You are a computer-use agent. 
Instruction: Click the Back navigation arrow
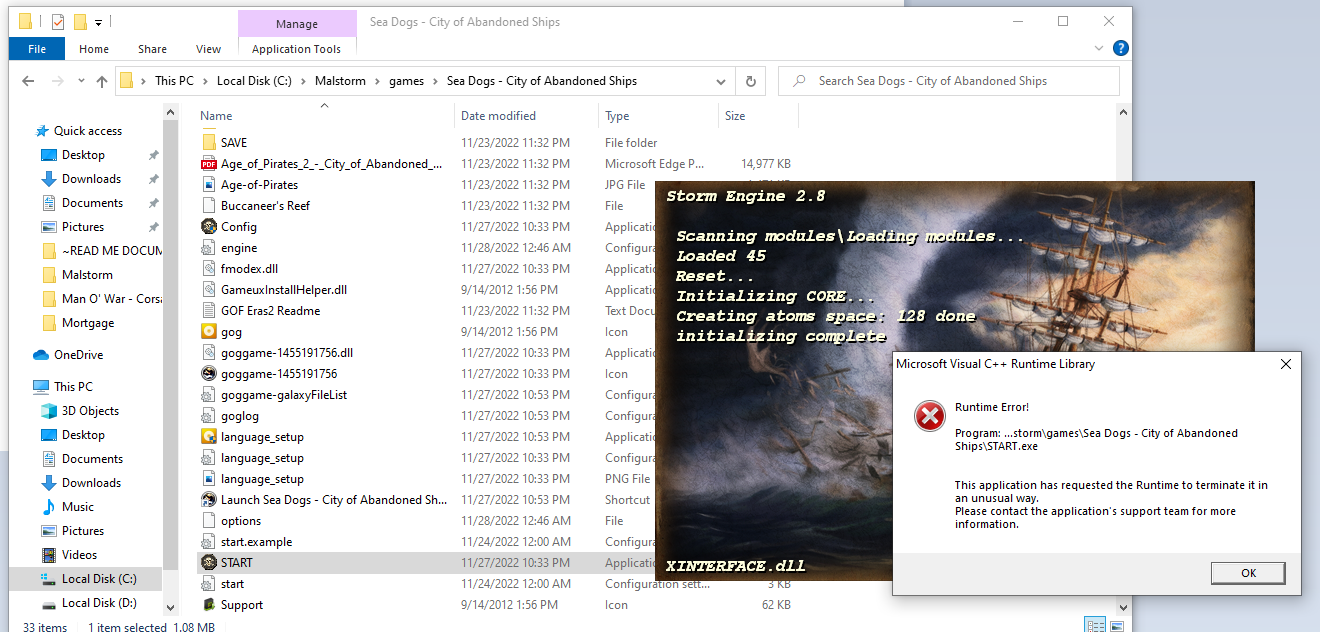(29, 82)
